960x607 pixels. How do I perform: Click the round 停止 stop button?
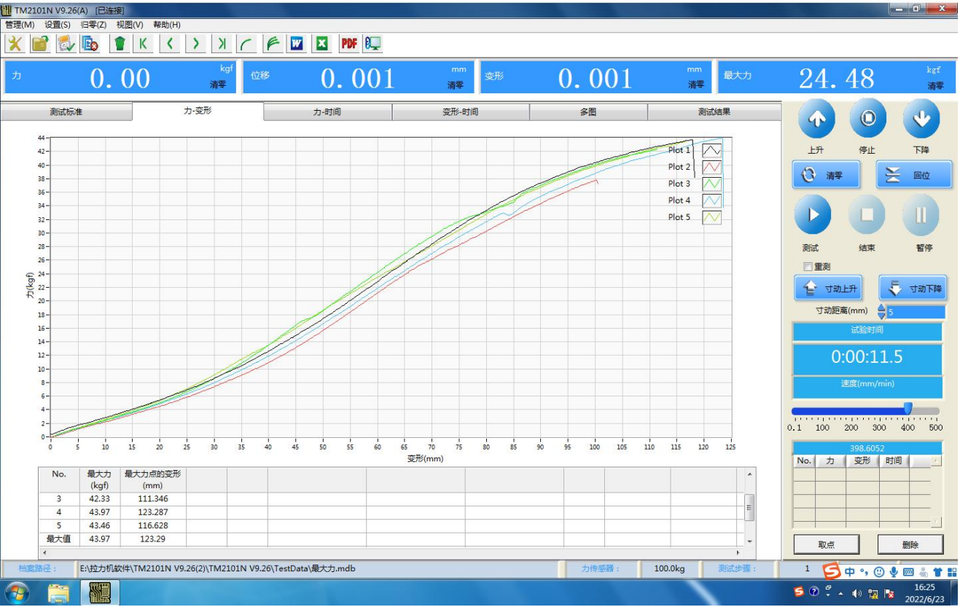click(x=867, y=120)
